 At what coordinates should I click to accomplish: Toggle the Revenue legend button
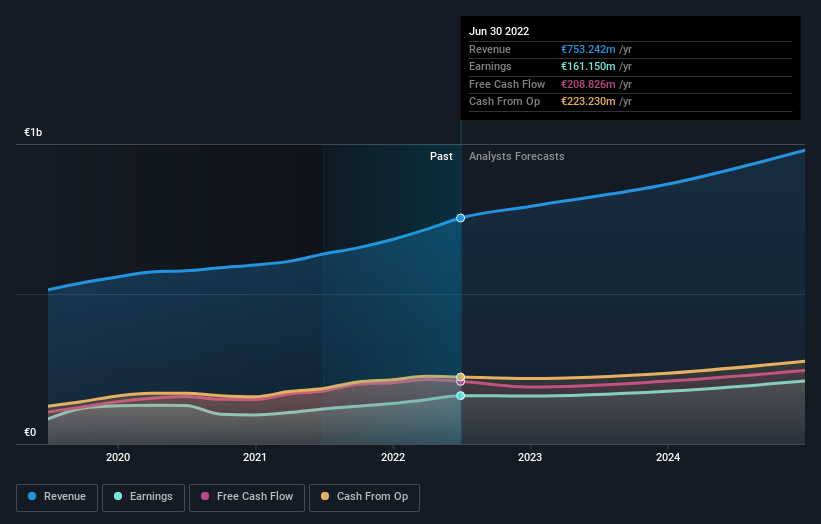pos(57,497)
